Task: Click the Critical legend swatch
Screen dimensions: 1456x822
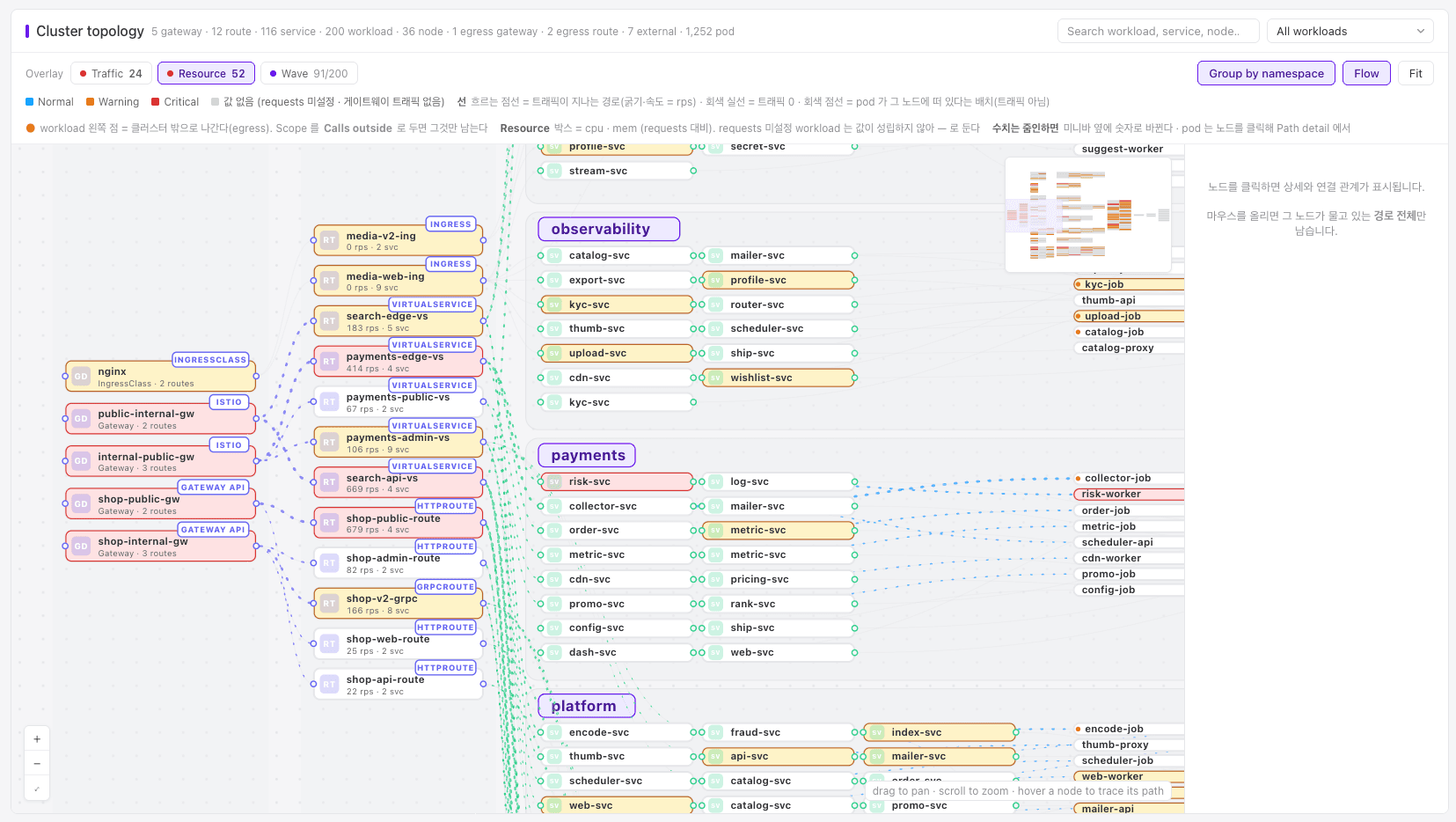Action: [156, 102]
